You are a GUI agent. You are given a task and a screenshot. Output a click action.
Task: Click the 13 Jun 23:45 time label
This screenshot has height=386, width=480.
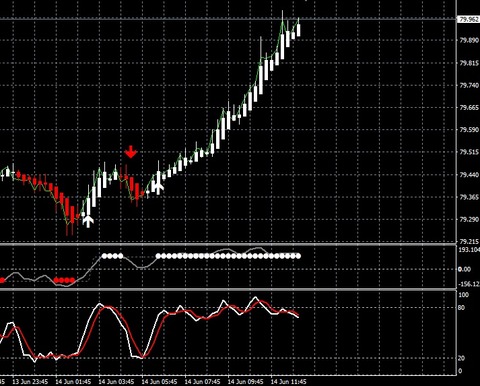(30, 381)
